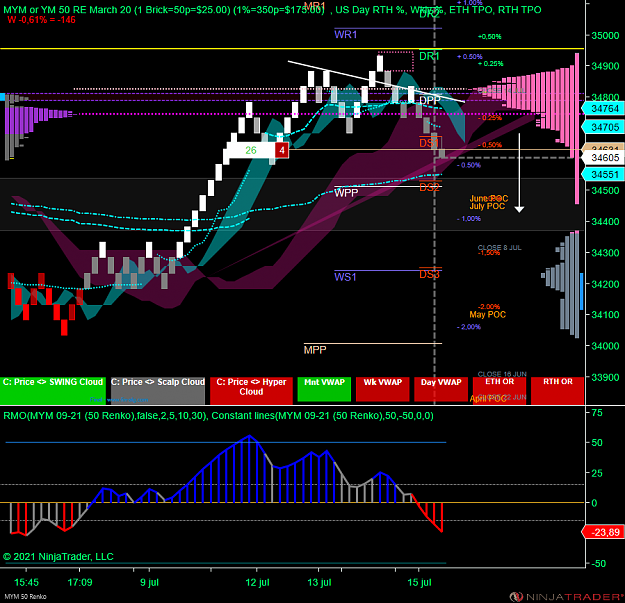Select the DS1 support label
Screen dimensions: 625x603
click(429, 142)
